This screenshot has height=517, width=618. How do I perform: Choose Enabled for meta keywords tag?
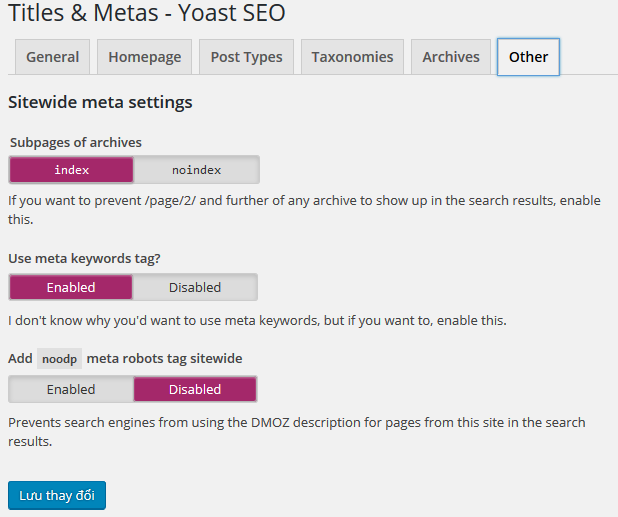click(71, 287)
